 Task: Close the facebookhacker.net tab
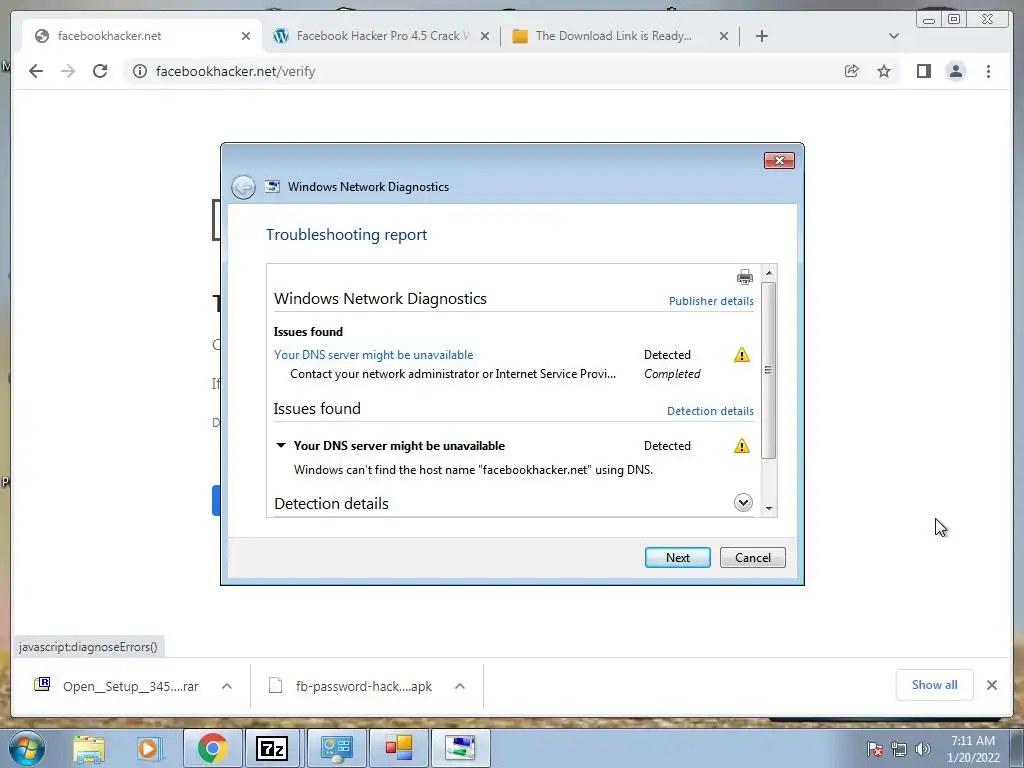(246, 36)
